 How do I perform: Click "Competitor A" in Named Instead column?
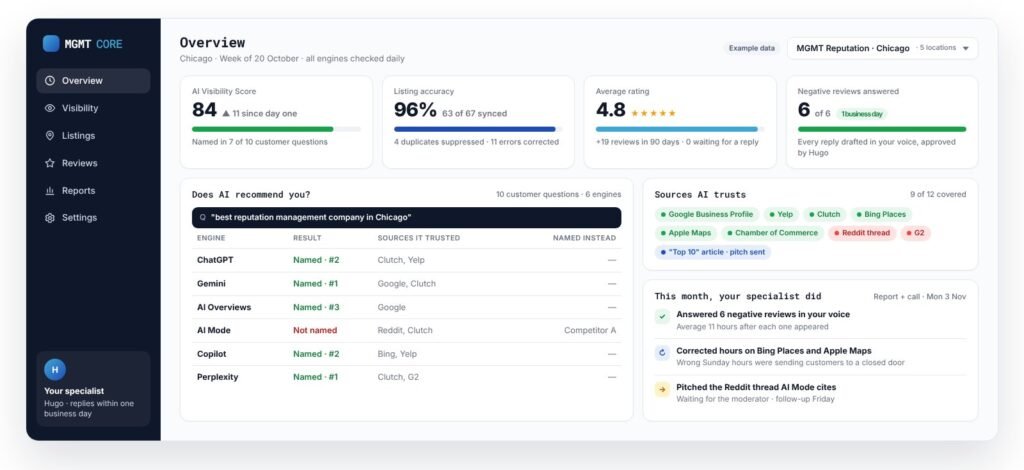(590, 330)
